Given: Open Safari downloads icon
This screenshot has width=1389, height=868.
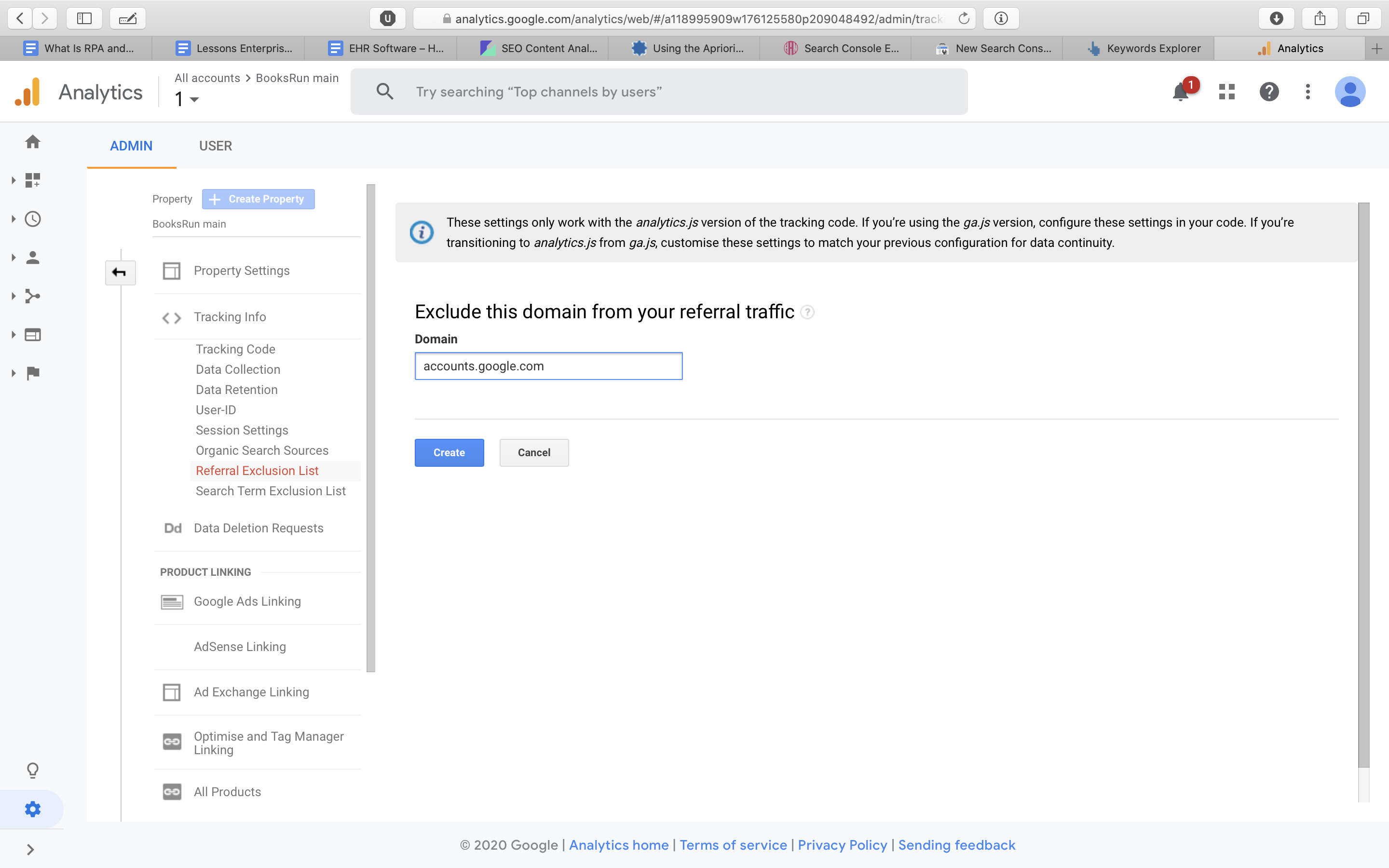Looking at the screenshot, I should [1276, 18].
